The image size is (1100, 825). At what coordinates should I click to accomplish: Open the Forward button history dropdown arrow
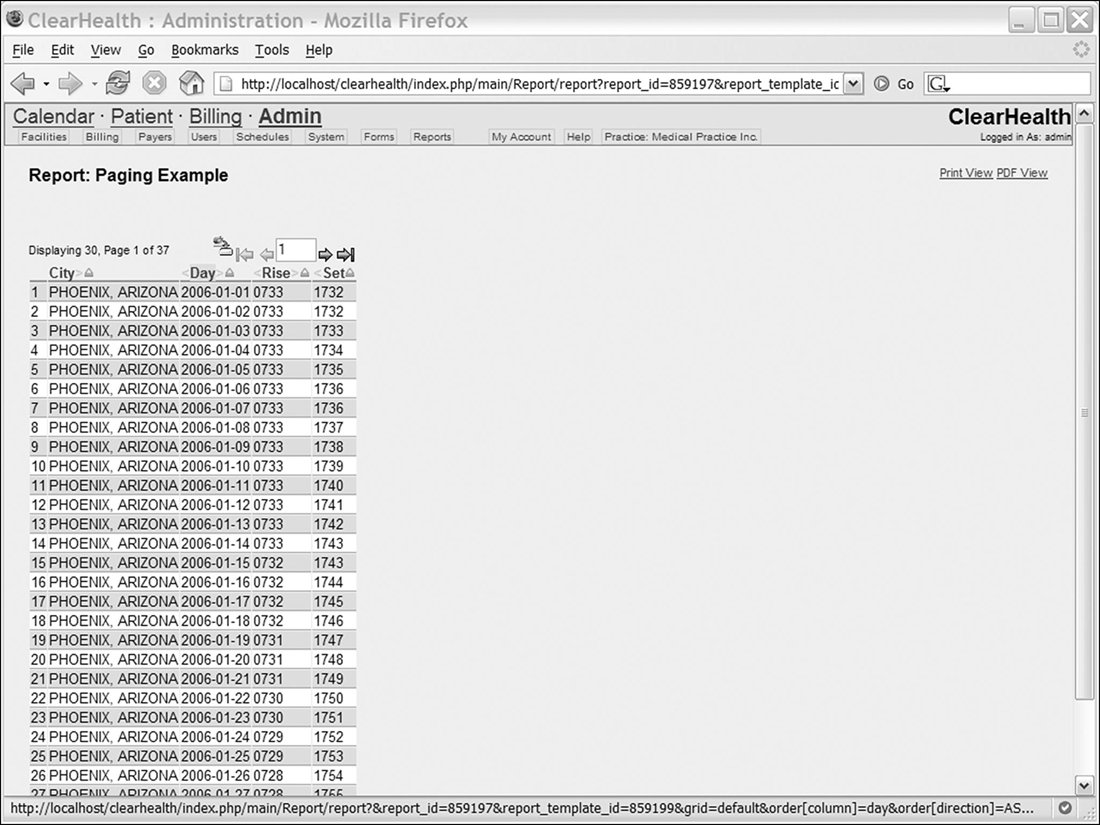[x=94, y=84]
